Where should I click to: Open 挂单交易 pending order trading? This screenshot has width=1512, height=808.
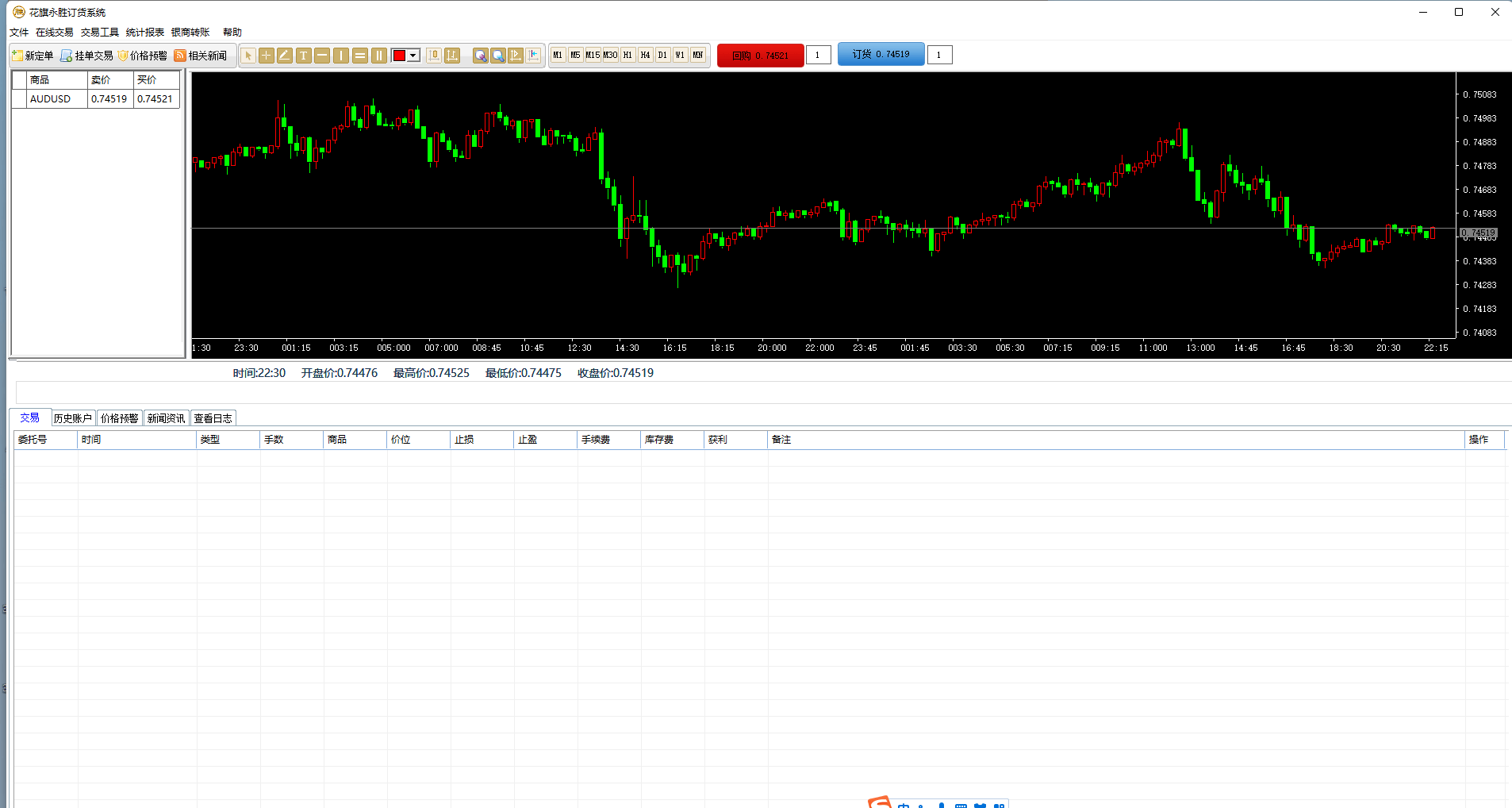[86, 56]
